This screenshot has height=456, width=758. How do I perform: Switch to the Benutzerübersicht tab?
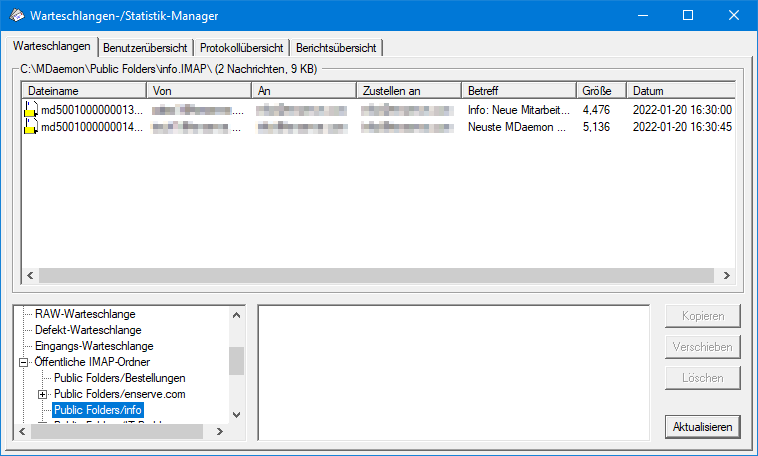click(x=146, y=48)
